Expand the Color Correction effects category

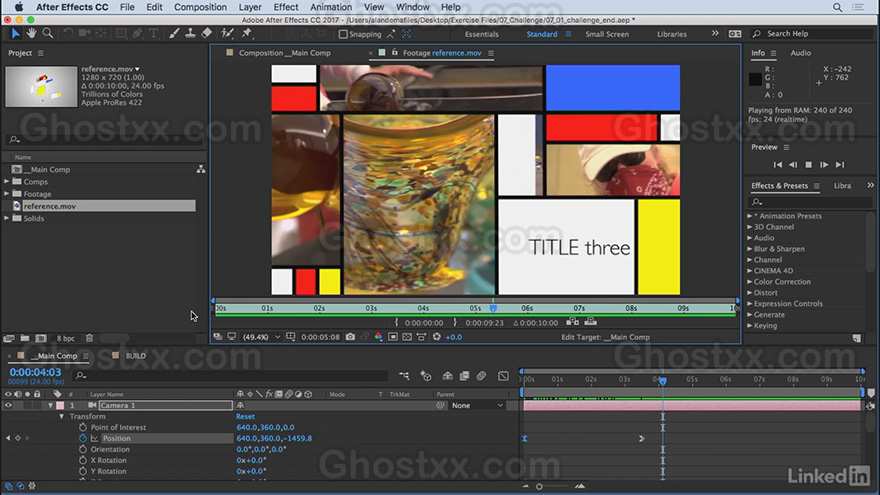[750, 282]
